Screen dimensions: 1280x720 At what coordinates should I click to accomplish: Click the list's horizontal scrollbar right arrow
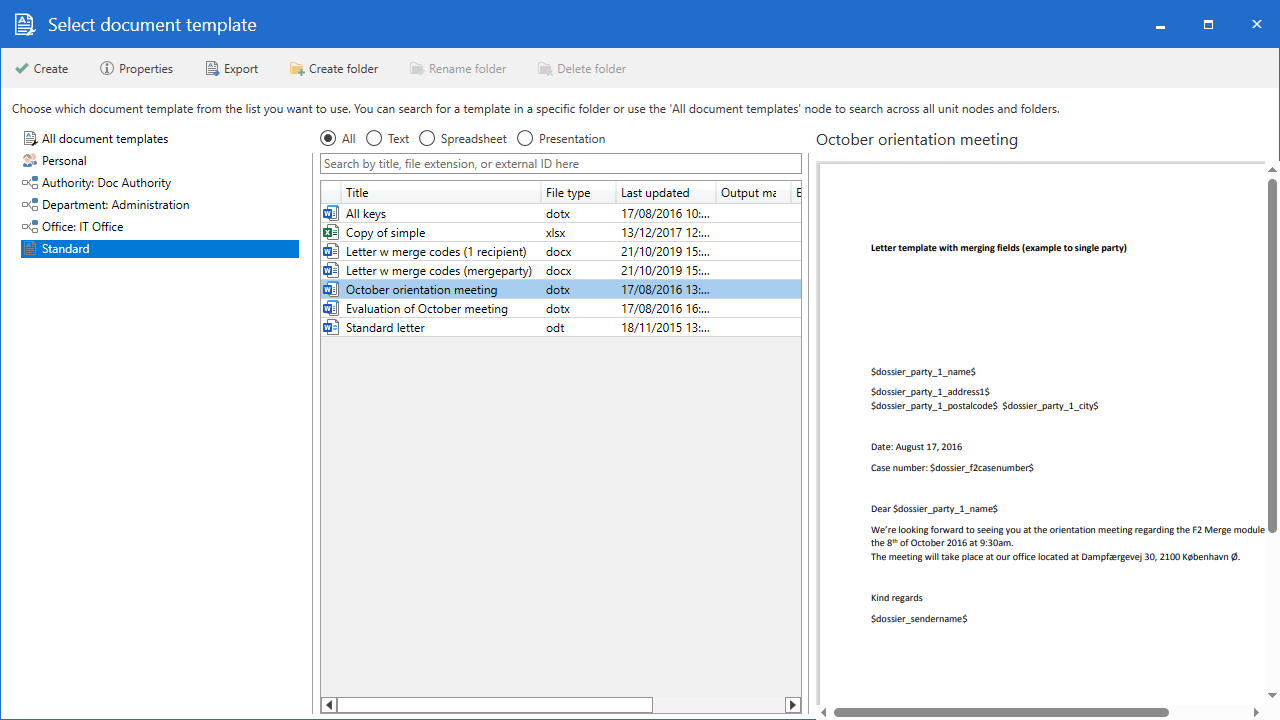792,705
